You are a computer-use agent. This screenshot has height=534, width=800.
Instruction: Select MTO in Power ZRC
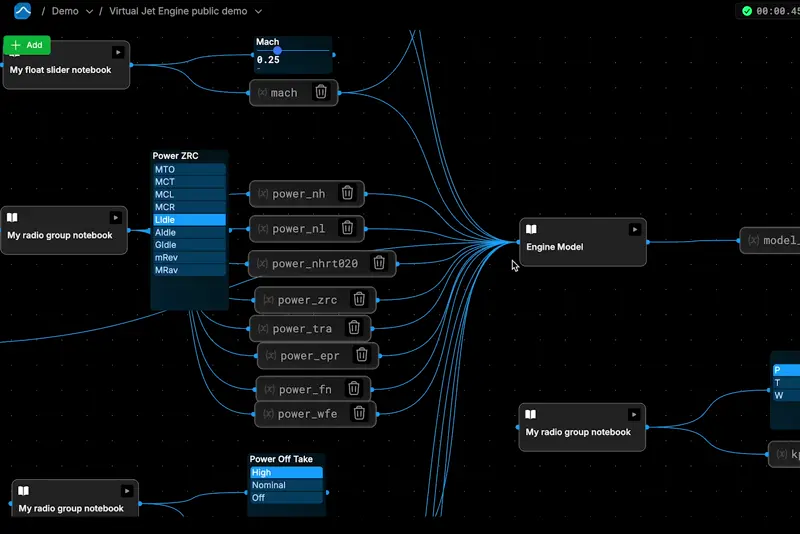(x=189, y=169)
